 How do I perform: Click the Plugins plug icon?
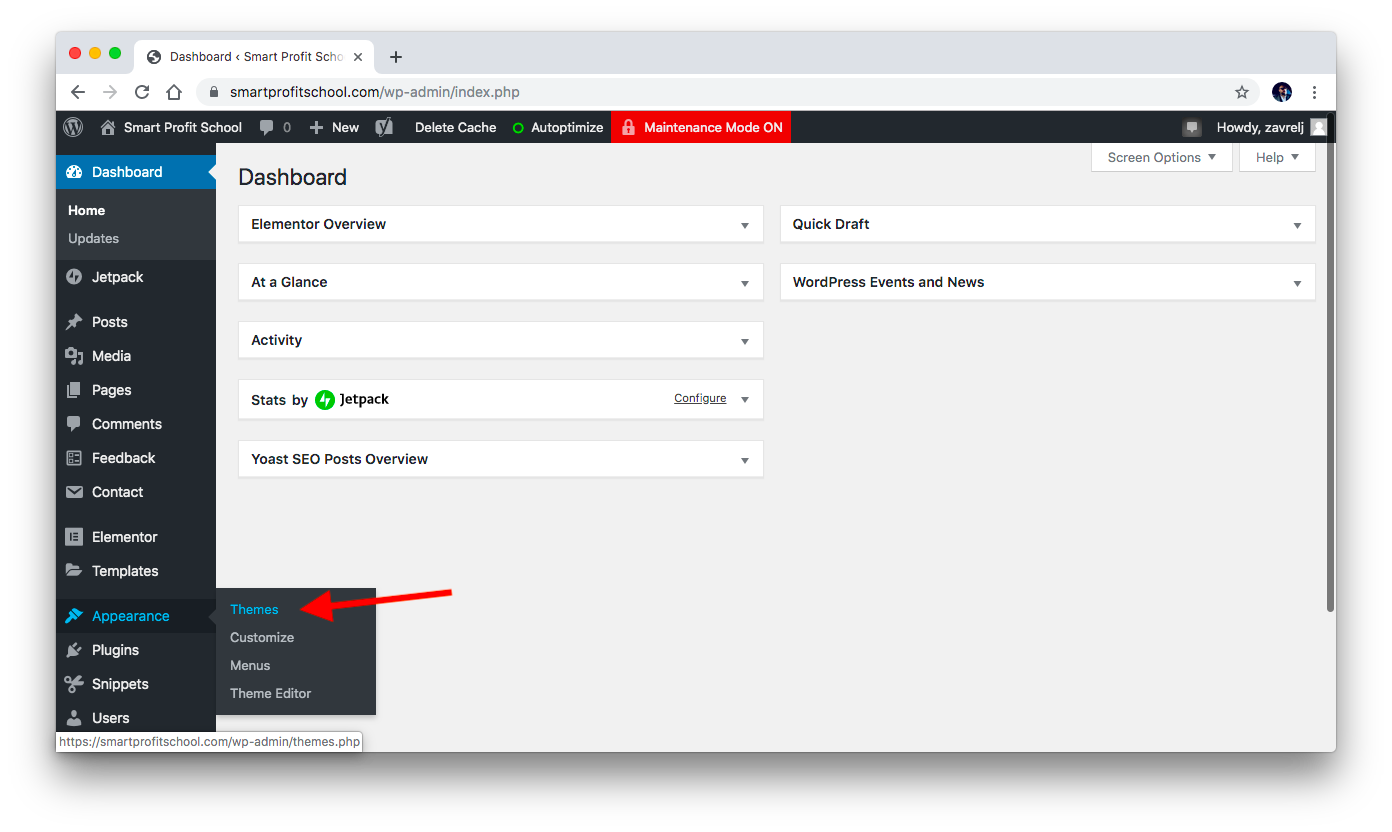click(74, 650)
